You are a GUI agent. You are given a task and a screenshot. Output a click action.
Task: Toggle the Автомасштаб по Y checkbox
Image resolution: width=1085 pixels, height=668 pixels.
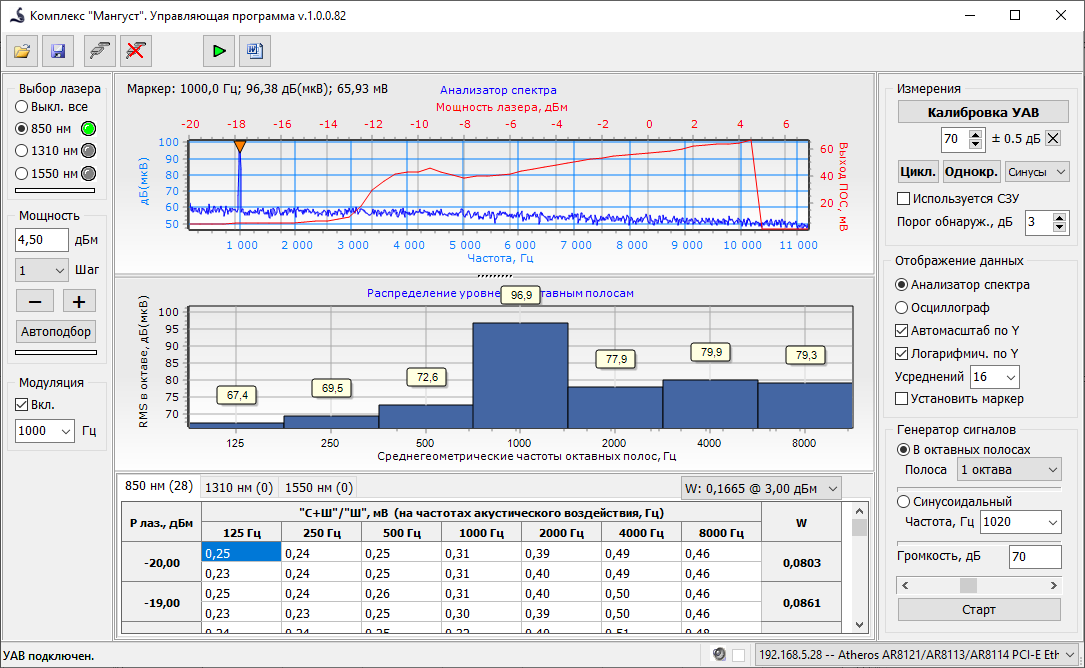[902, 330]
